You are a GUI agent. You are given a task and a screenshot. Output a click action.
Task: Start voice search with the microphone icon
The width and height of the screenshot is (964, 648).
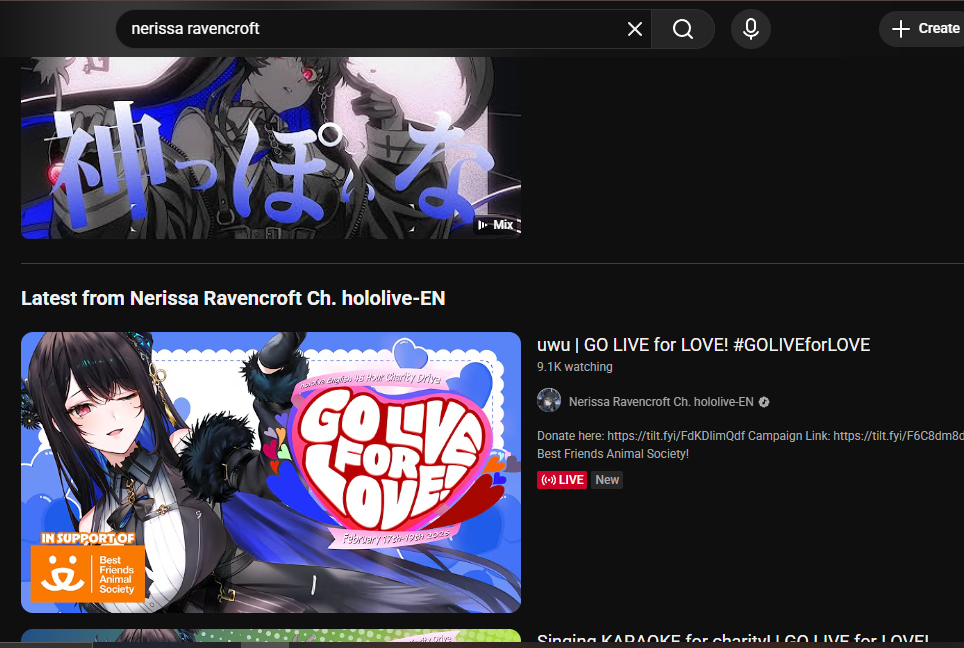pos(751,29)
